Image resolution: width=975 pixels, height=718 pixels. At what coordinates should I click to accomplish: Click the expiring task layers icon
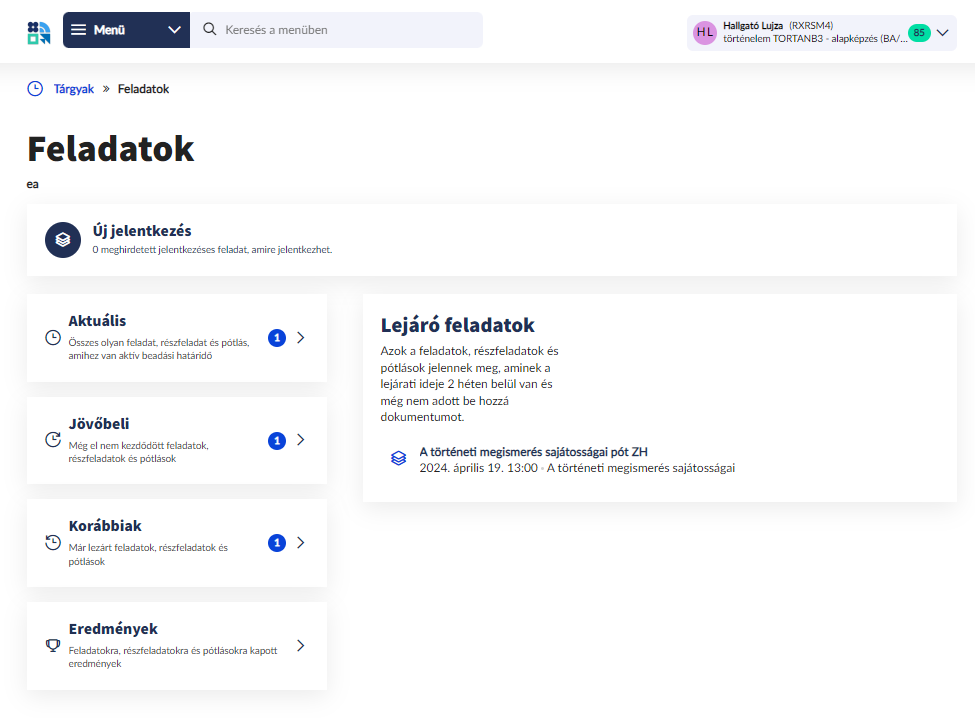coord(398,458)
